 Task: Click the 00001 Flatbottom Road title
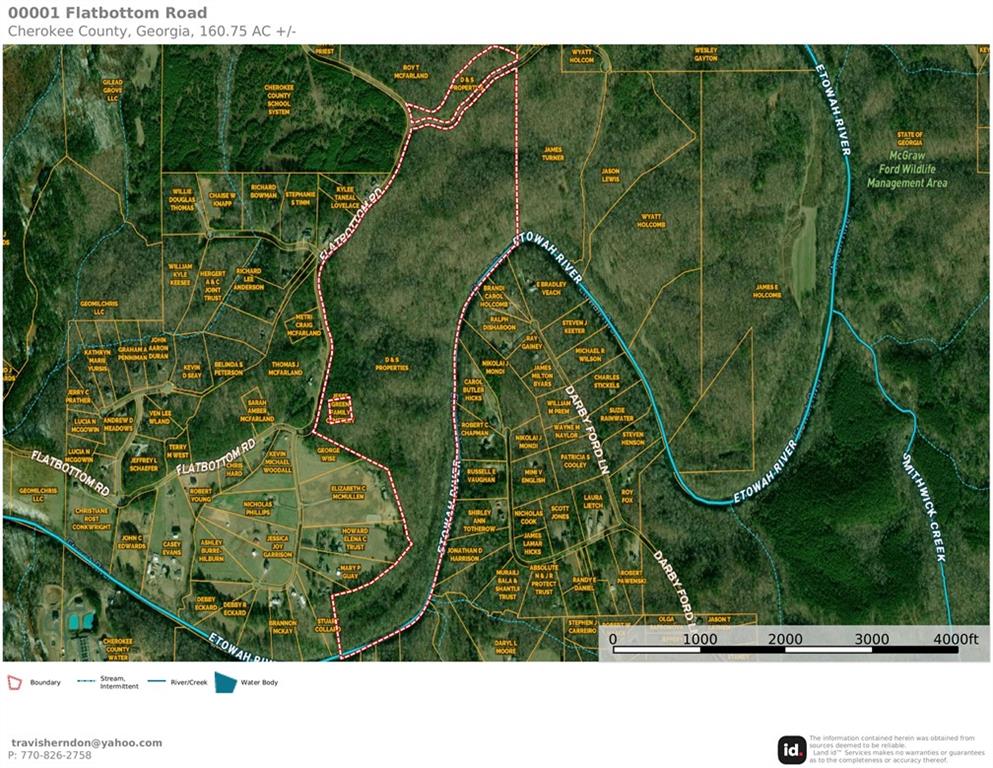click(108, 13)
